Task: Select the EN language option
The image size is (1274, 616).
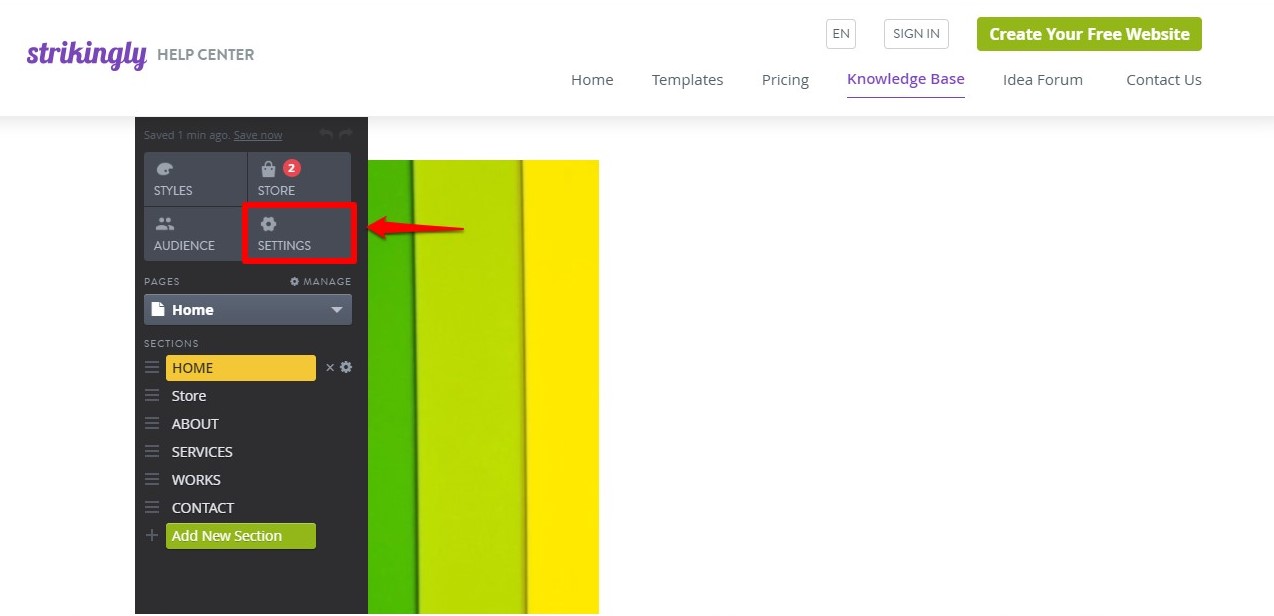Action: click(x=840, y=33)
